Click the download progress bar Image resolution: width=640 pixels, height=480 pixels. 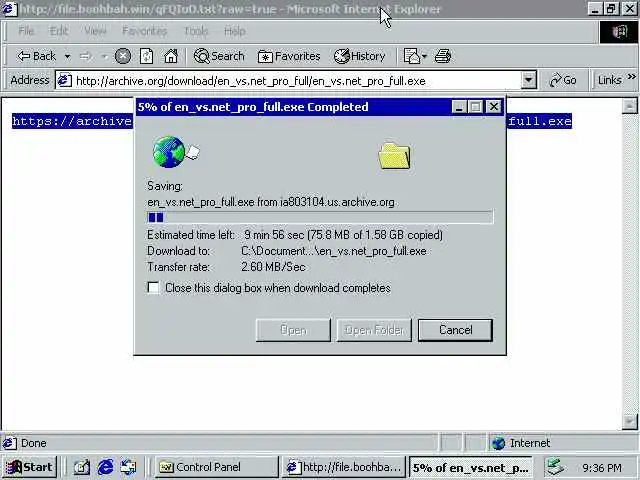click(320, 217)
